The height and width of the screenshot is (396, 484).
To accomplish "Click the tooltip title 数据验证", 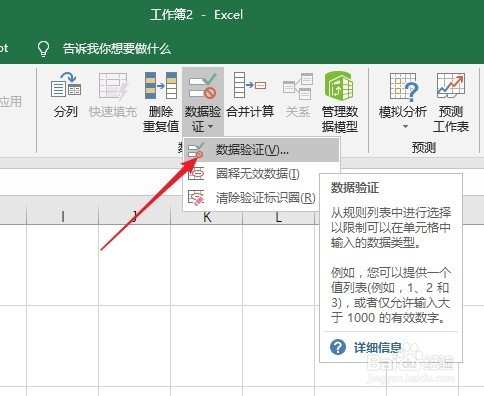I will click(355, 188).
